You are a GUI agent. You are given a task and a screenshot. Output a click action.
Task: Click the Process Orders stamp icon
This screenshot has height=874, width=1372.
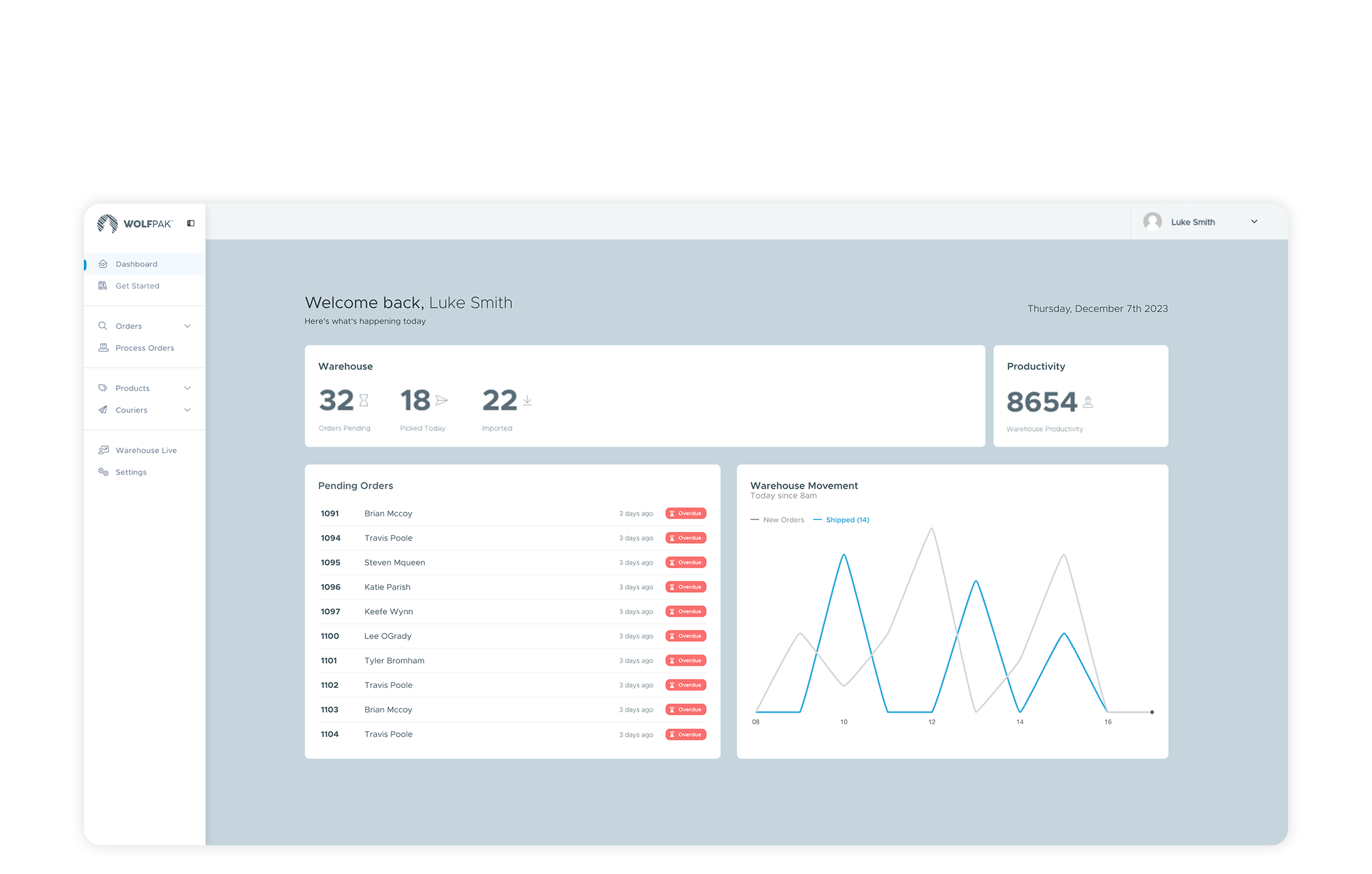(103, 348)
